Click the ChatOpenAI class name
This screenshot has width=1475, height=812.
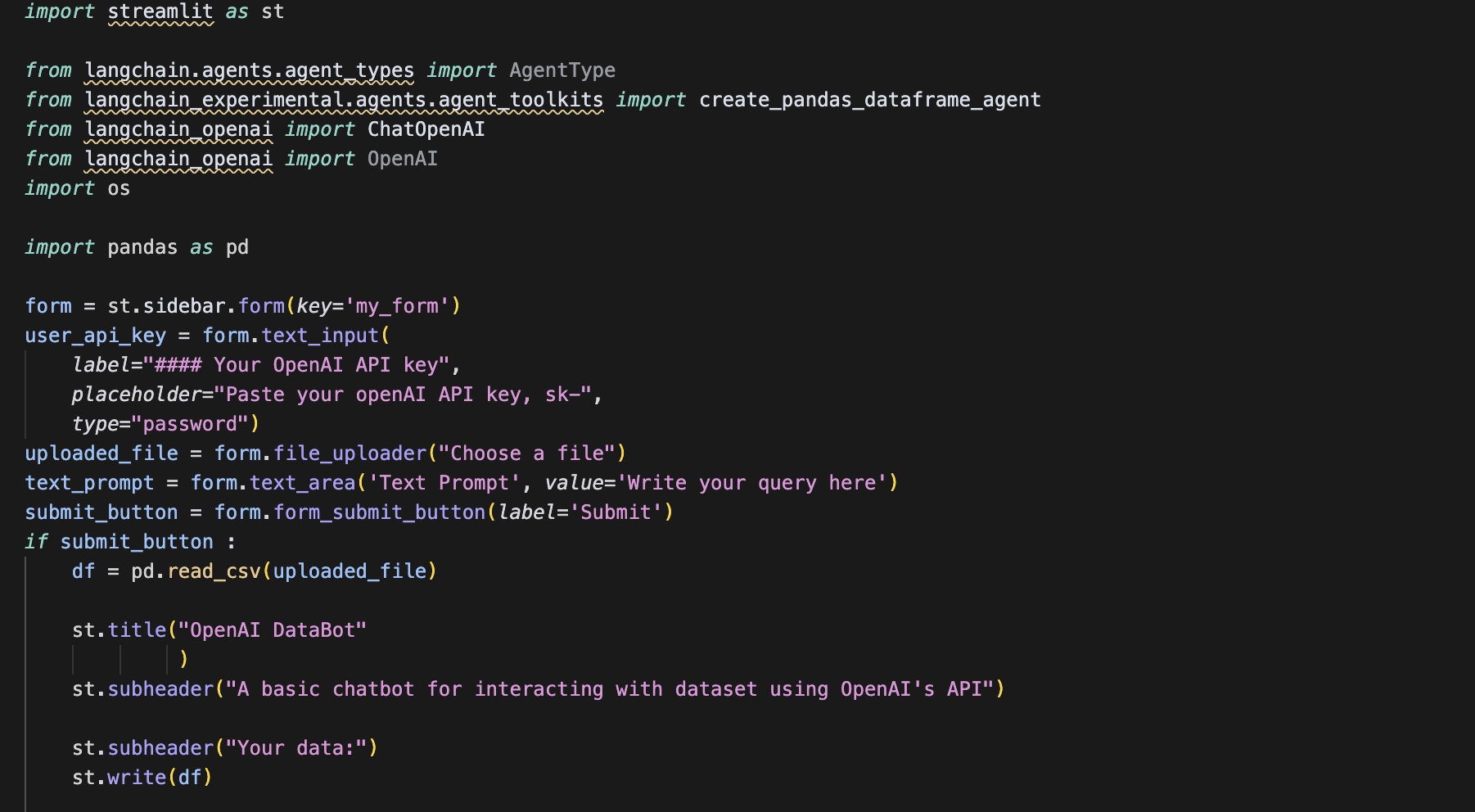pyautogui.click(x=426, y=130)
